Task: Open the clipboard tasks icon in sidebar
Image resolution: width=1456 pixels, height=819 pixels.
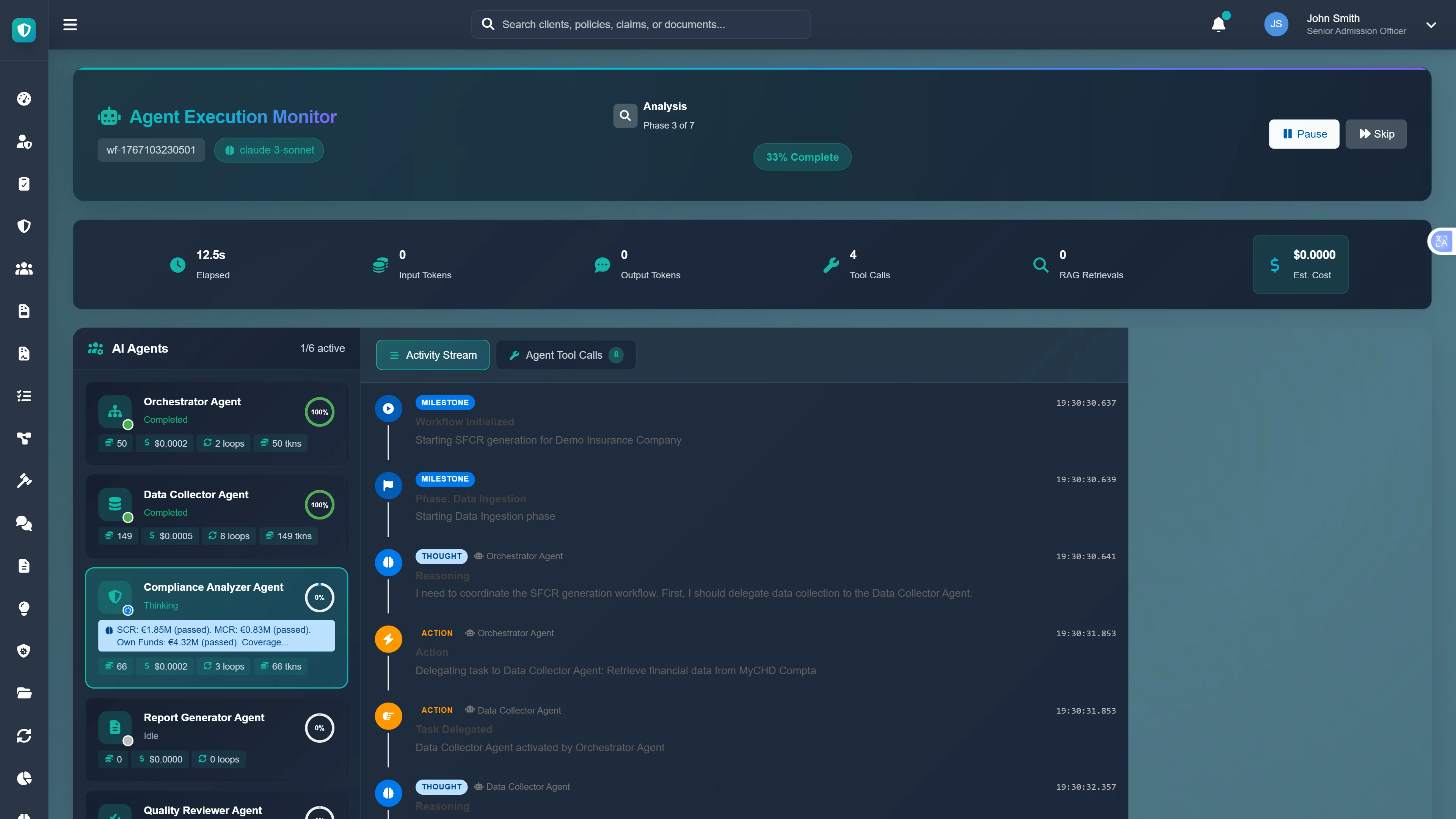Action: click(x=24, y=183)
